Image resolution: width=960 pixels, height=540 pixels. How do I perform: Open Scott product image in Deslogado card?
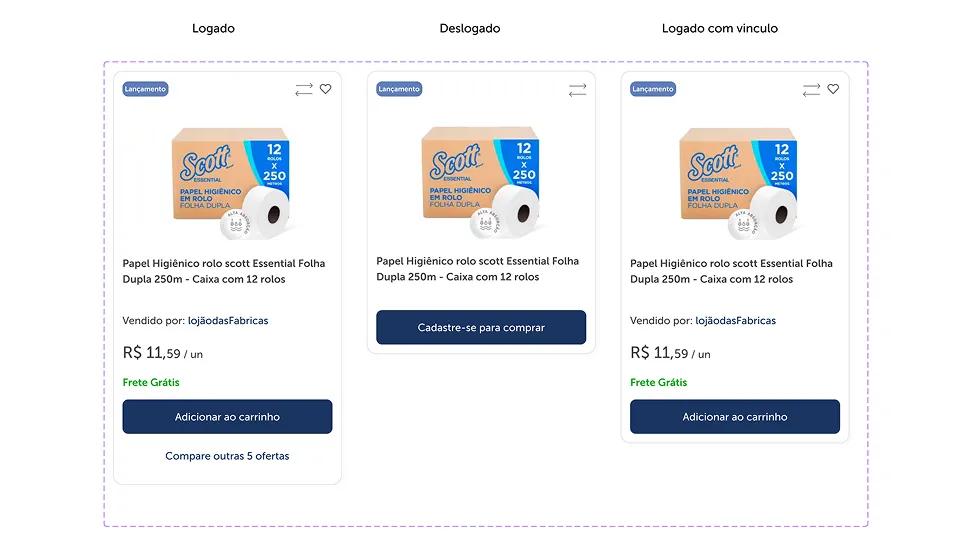[x=481, y=181]
